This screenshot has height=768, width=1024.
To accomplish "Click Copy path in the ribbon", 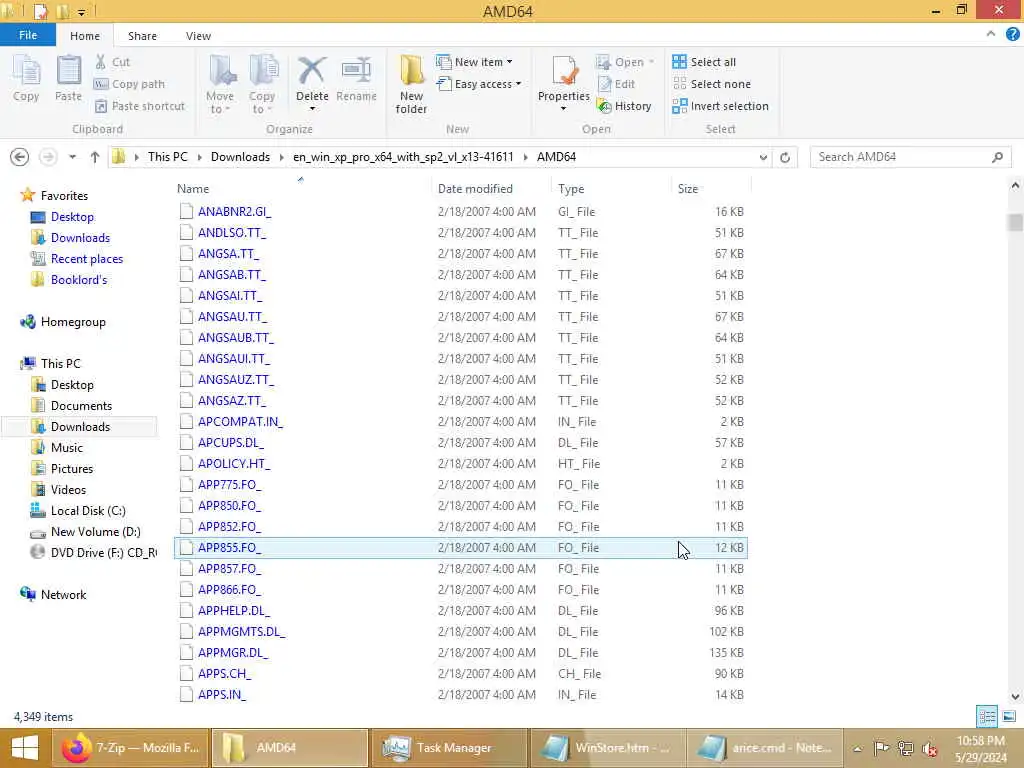I will [129, 84].
